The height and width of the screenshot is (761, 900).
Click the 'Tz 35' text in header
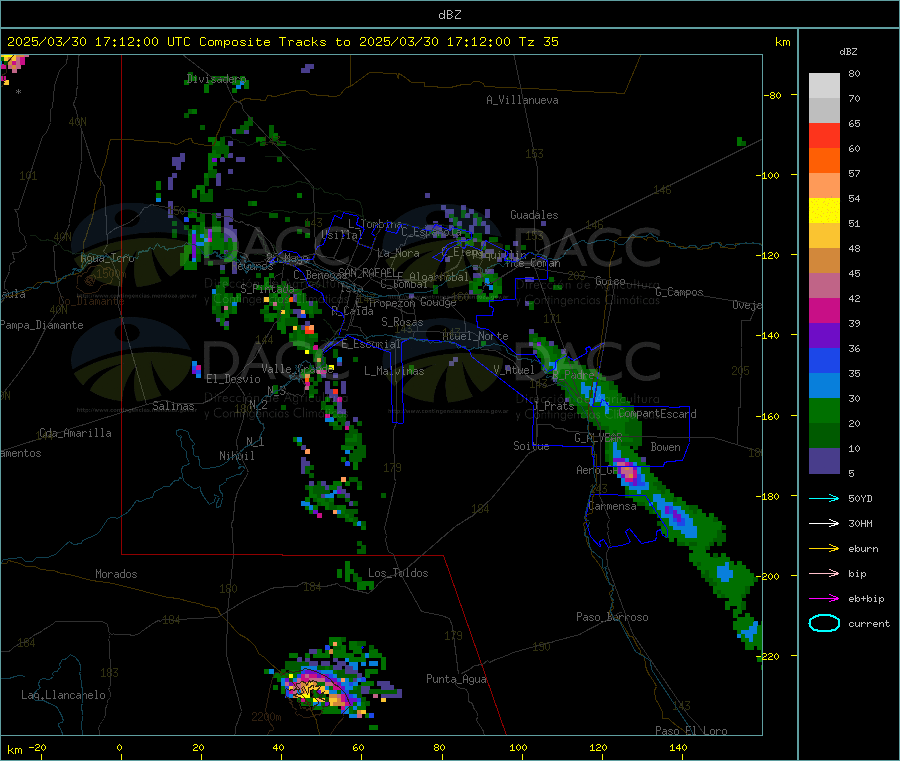coord(538,42)
